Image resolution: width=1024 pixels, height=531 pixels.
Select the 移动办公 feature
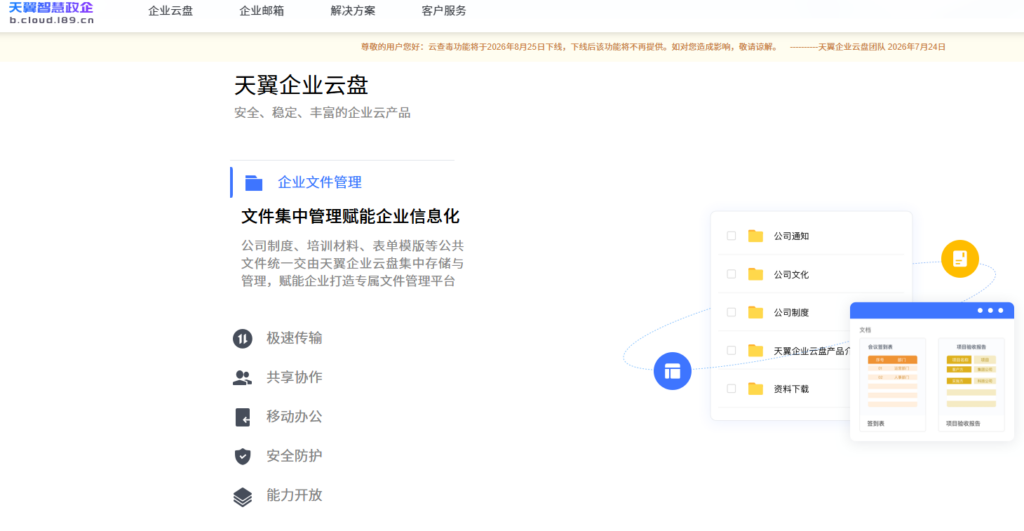(294, 417)
